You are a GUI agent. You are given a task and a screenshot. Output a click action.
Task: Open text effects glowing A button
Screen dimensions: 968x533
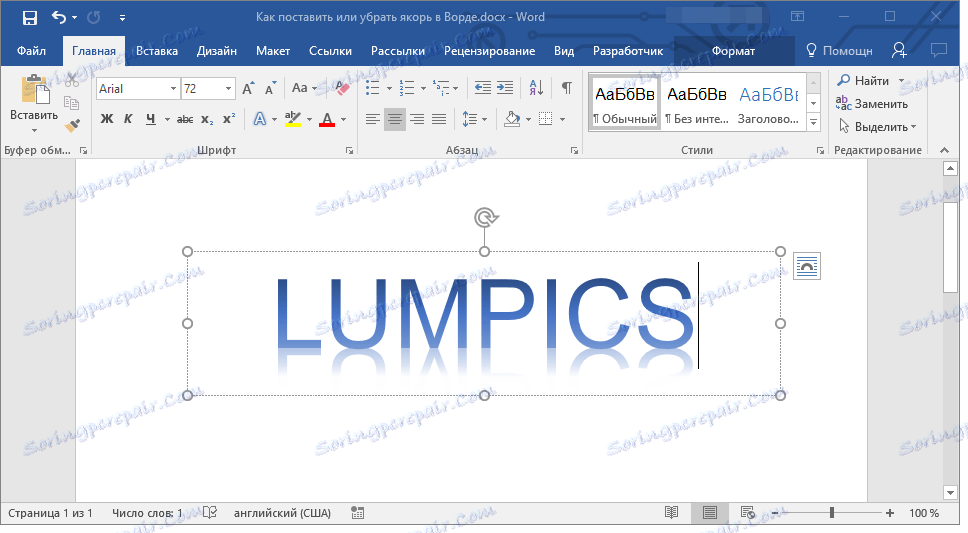259,119
